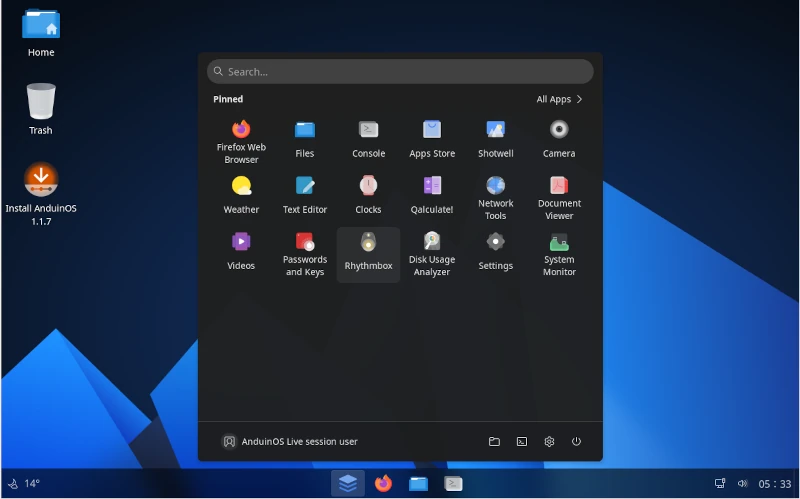The height and width of the screenshot is (499, 800).
Task: Launch Document Viewer
Action: click(x=559, y=197)
